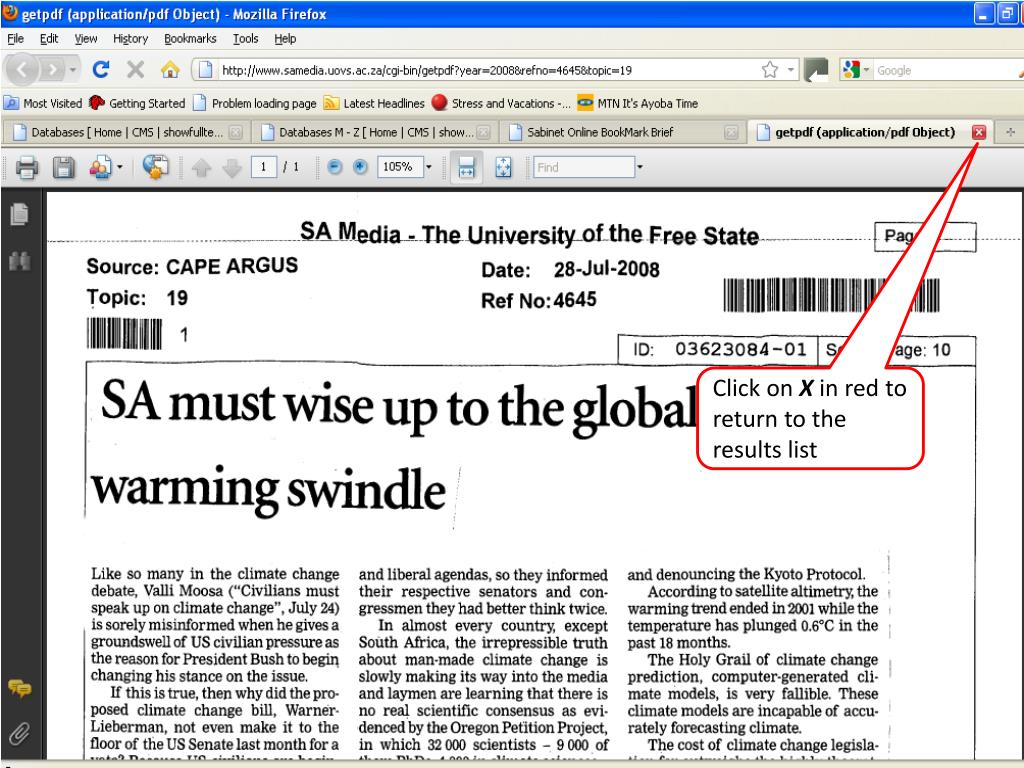1024x768 pixels.
Task: Click the Firefox back navigation button
Action: (23, 69)
